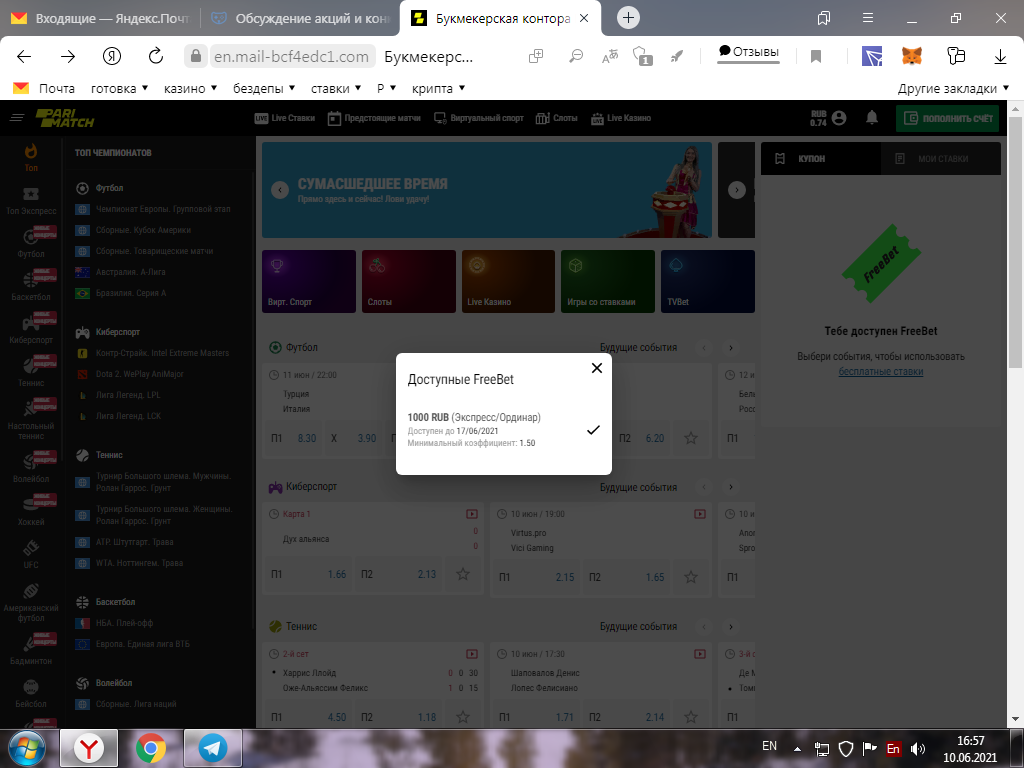Open Live Ставки section
Viewport: 1024px width, 768px height.
click(285, 118)
